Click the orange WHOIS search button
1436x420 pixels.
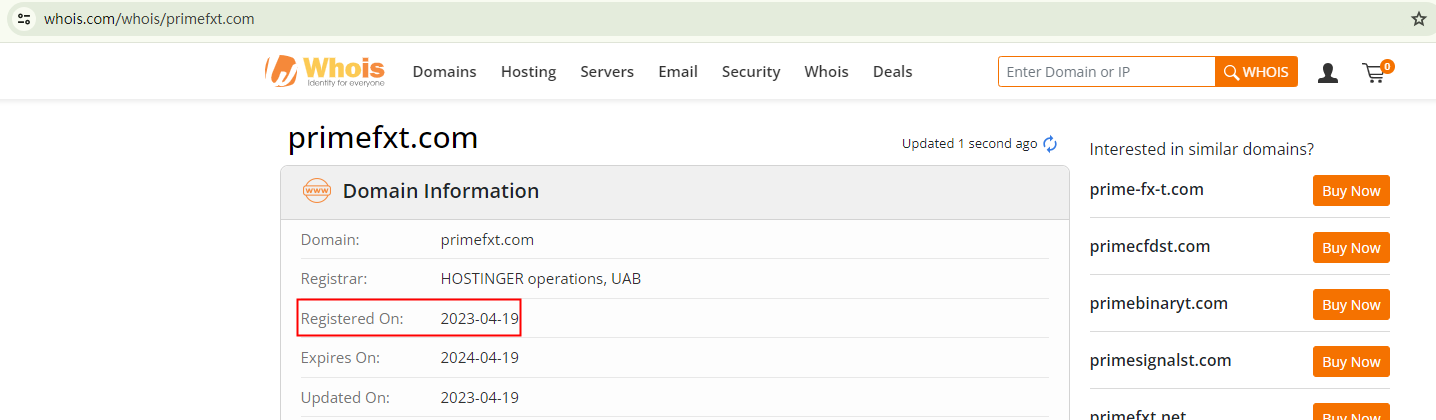pos(1256,72)
